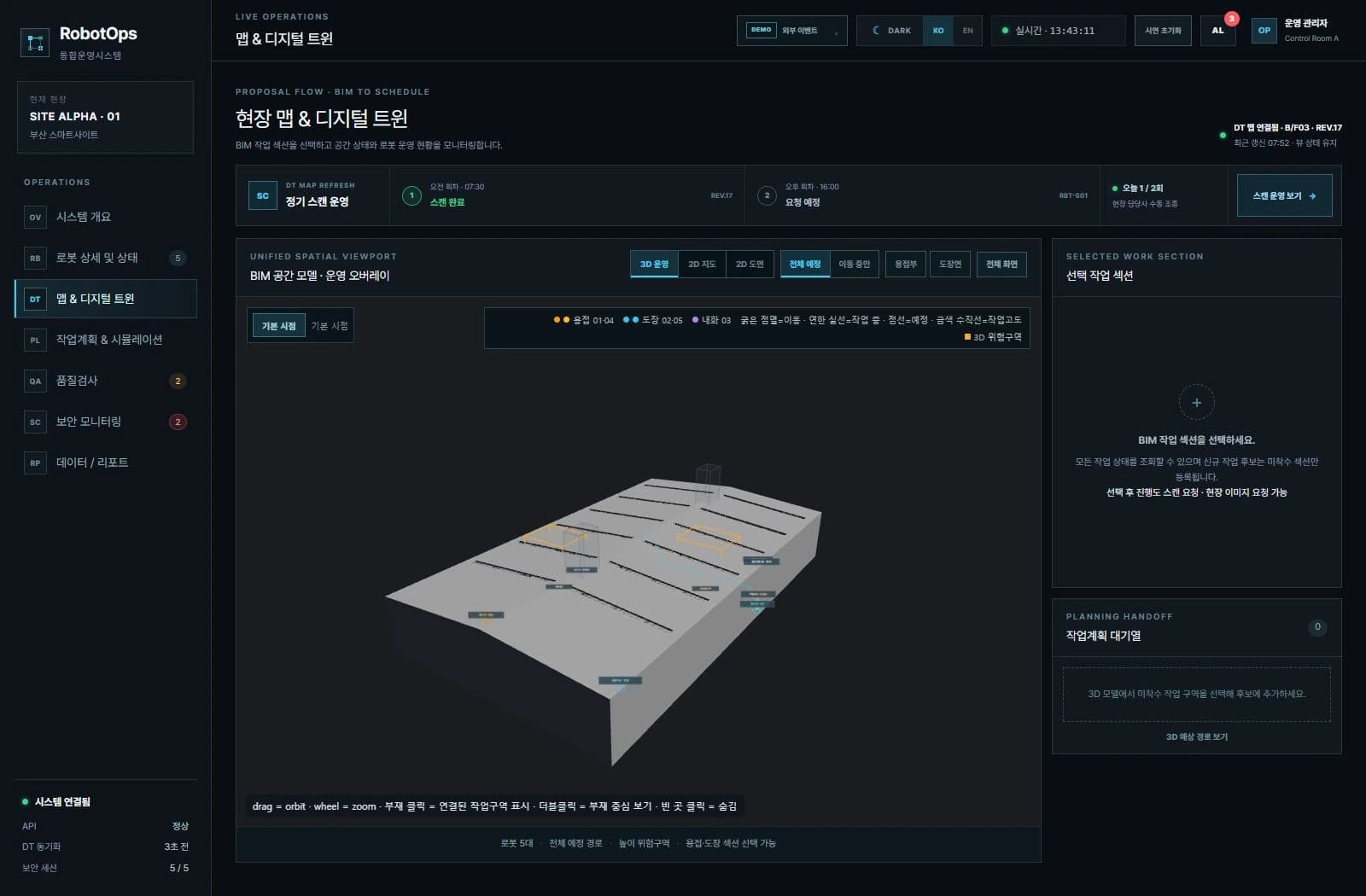
Task: Toggle the 도장면 section filter
Action: [x=950, y=265]
